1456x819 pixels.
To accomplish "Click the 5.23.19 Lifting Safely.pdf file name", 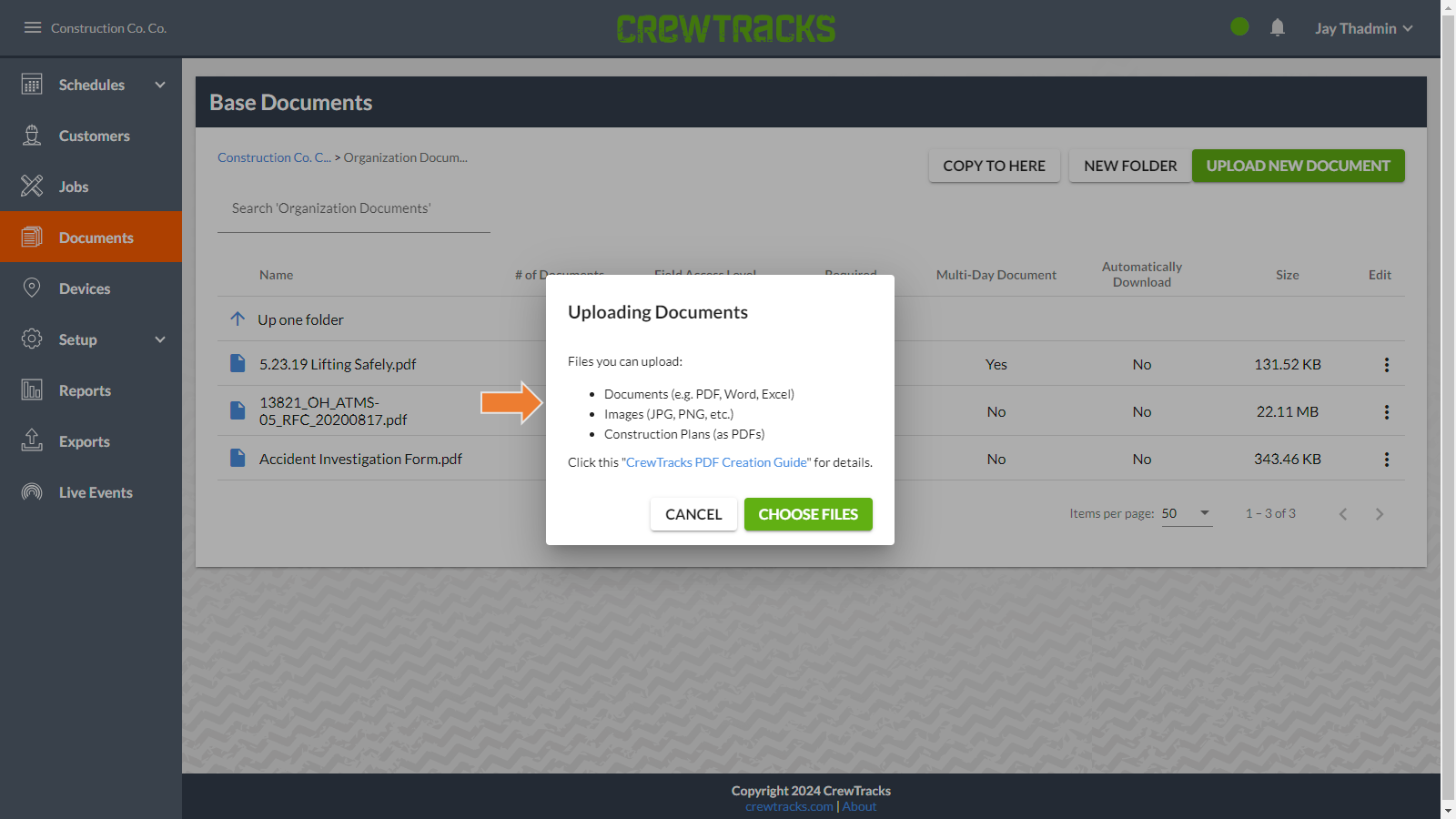I will coord(338,364).
